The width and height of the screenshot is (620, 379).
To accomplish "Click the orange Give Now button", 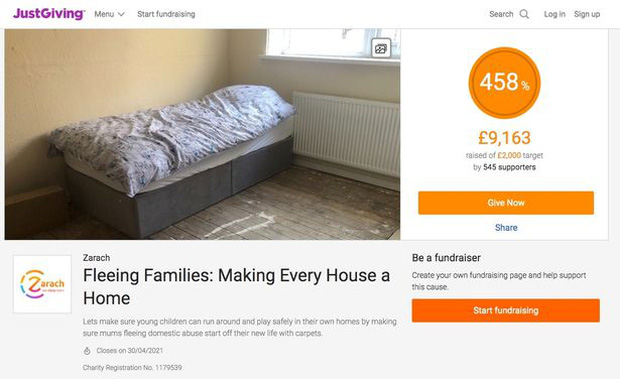I will 506,203.
